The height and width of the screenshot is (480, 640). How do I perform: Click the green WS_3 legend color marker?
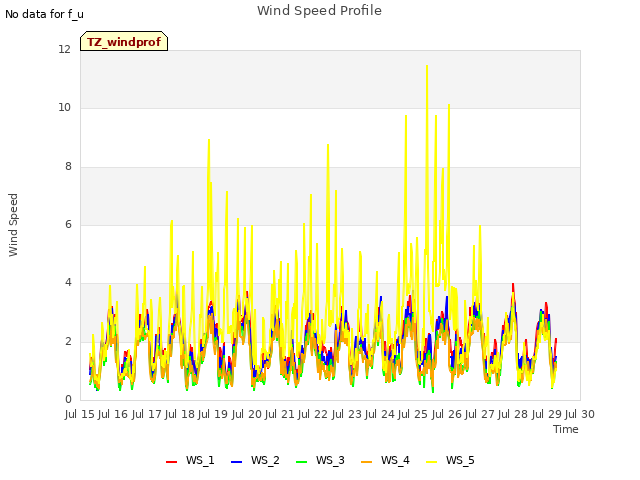point(301,462)
